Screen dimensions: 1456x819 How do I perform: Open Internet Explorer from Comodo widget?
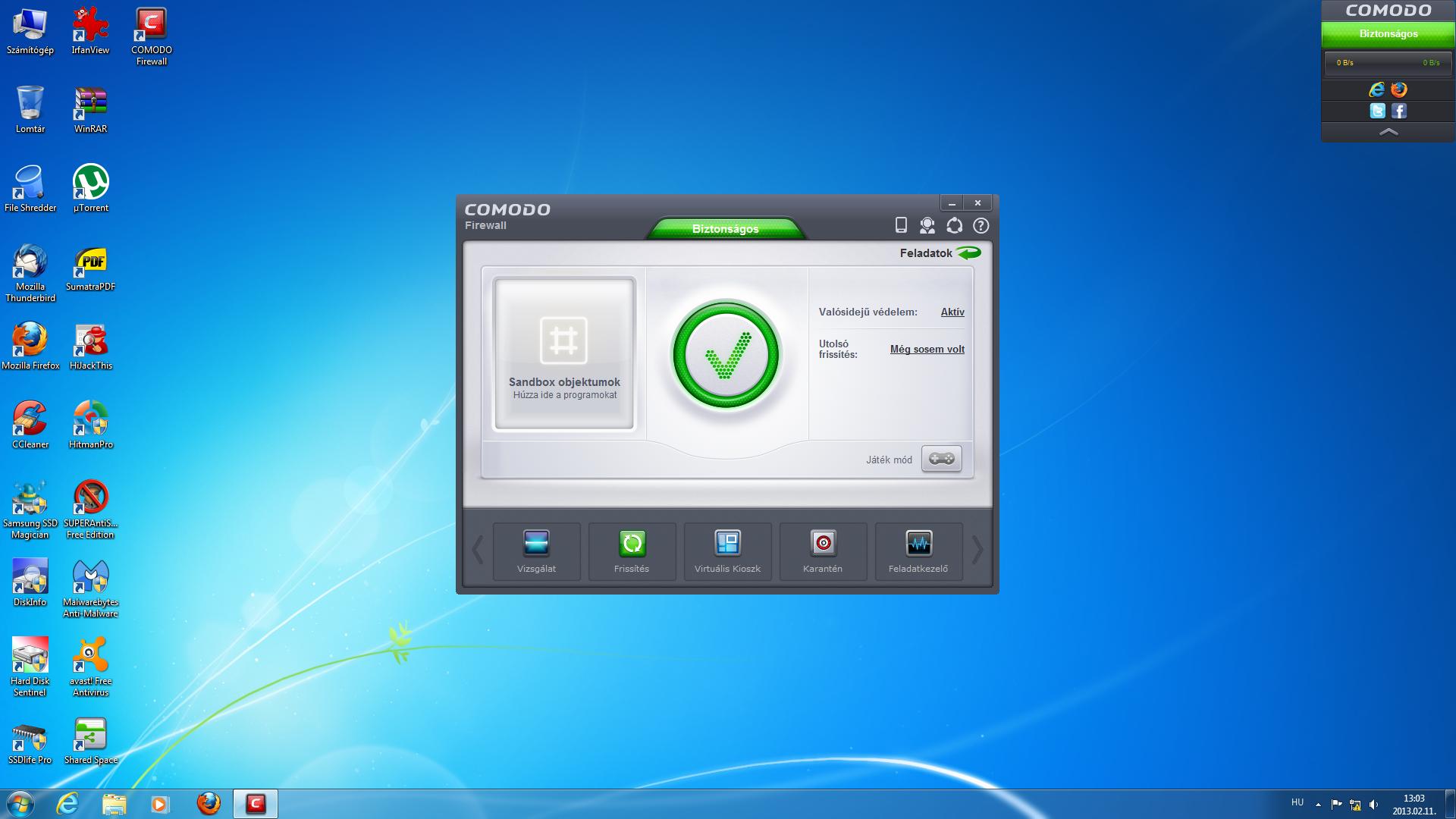(x=1377, y=89)
